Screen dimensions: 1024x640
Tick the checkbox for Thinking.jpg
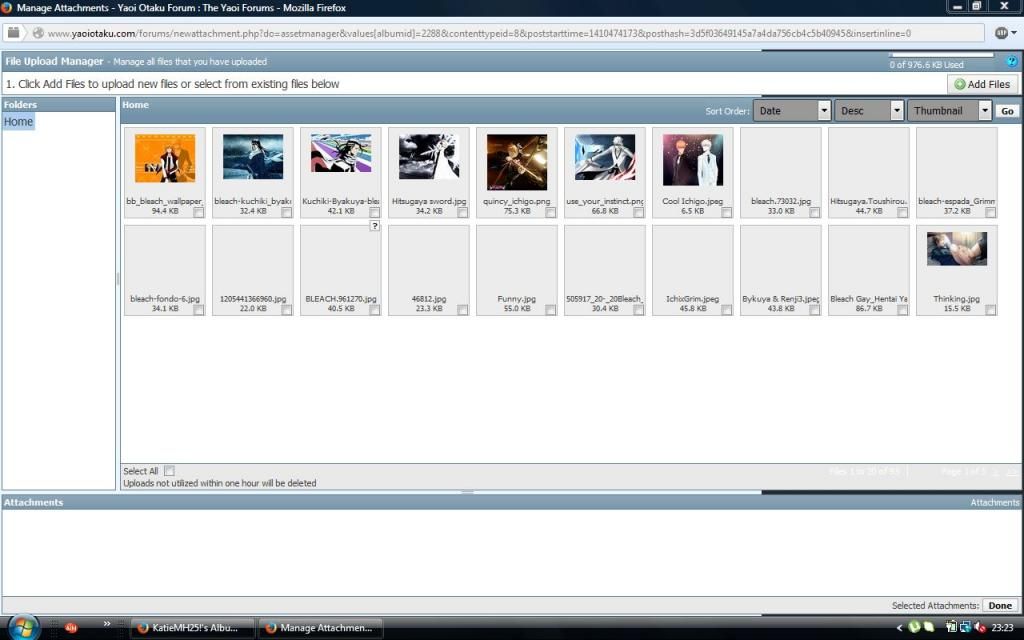click(991, 310)
